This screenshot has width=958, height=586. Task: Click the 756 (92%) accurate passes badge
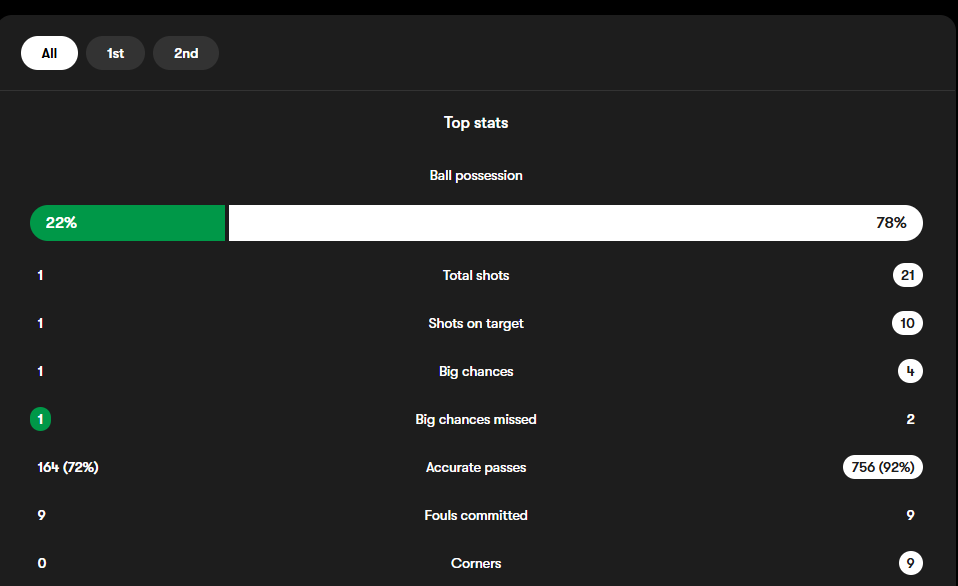tap(883, 467)
